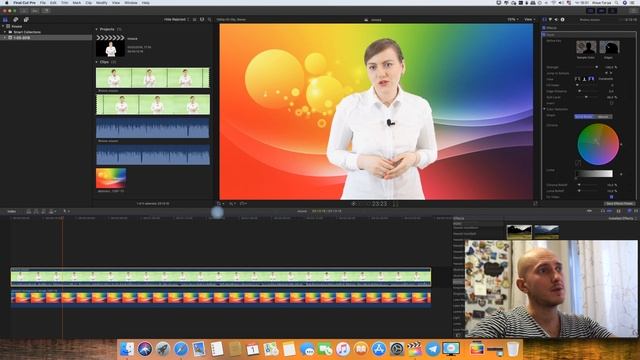
Task: Toggle the Browser workspace button
Action: click(x=590, y=11)
